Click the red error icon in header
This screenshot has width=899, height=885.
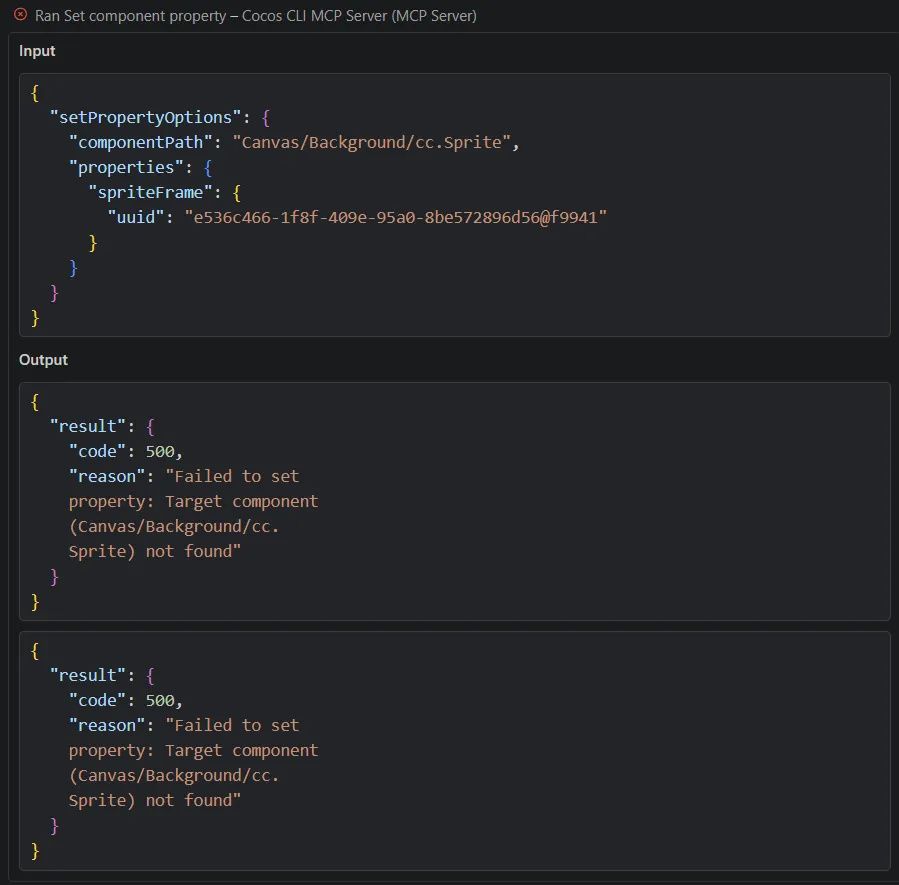point(20,16)
